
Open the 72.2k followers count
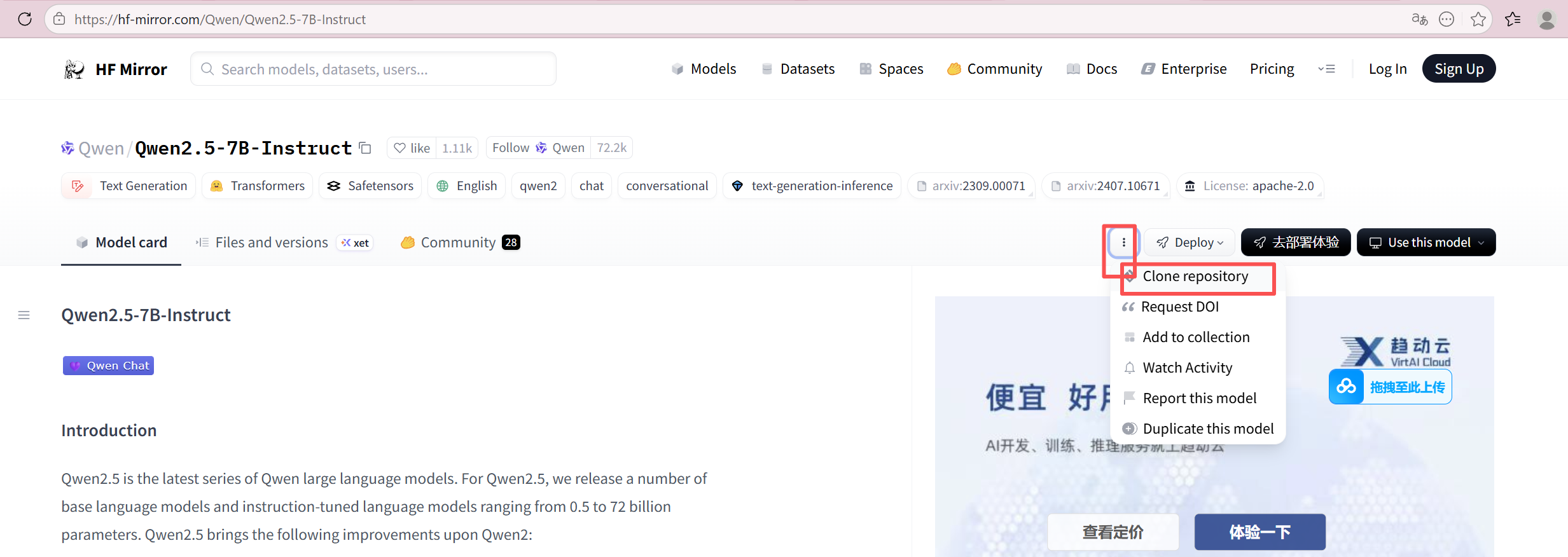point(611,148)
